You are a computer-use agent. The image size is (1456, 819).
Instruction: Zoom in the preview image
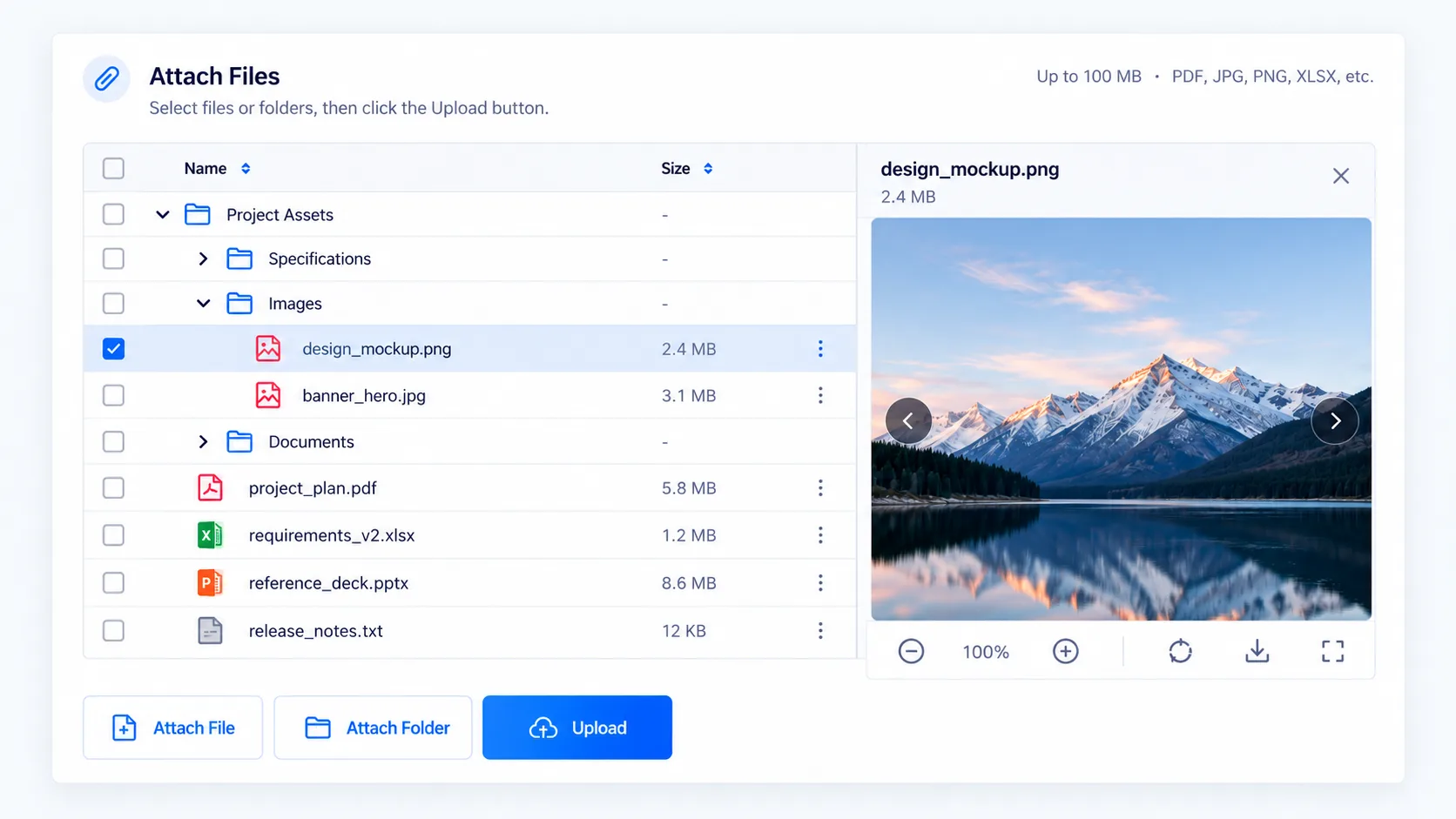pos(1066,651)
